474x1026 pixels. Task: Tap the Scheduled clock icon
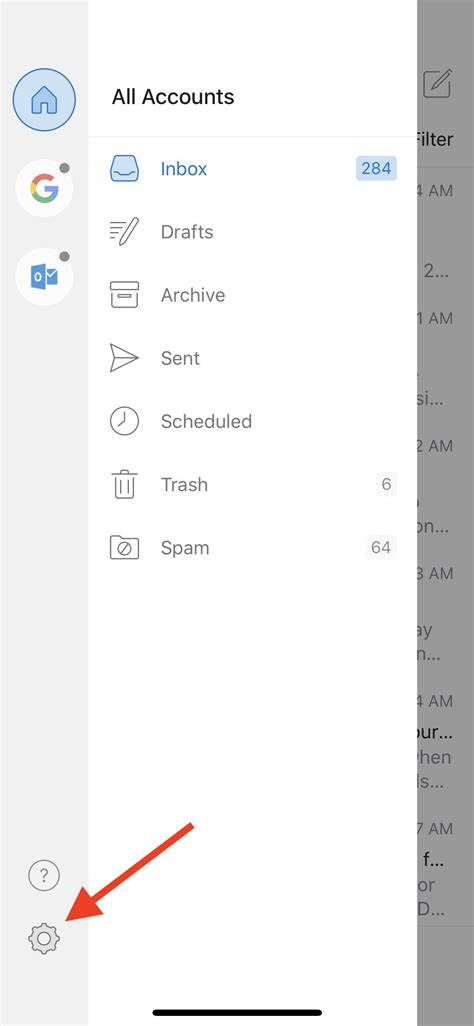pyautogui.click(x=124, y=421)
